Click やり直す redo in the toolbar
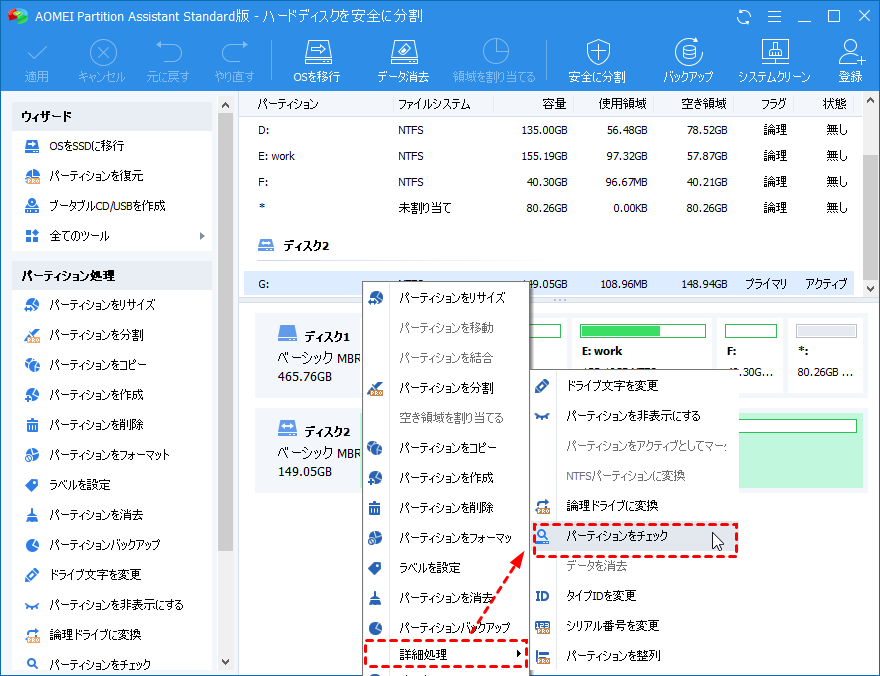 coord(235,61)
